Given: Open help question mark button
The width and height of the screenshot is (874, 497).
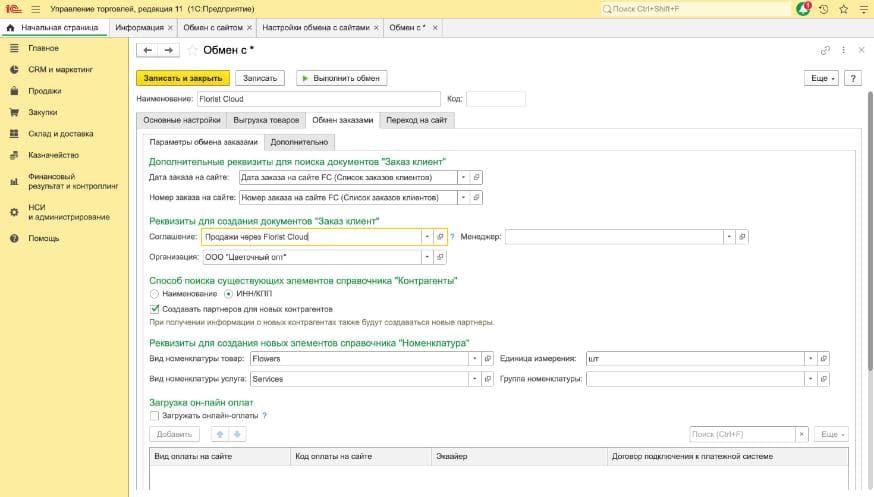Looking at the screenshot, I should [853, 78].
